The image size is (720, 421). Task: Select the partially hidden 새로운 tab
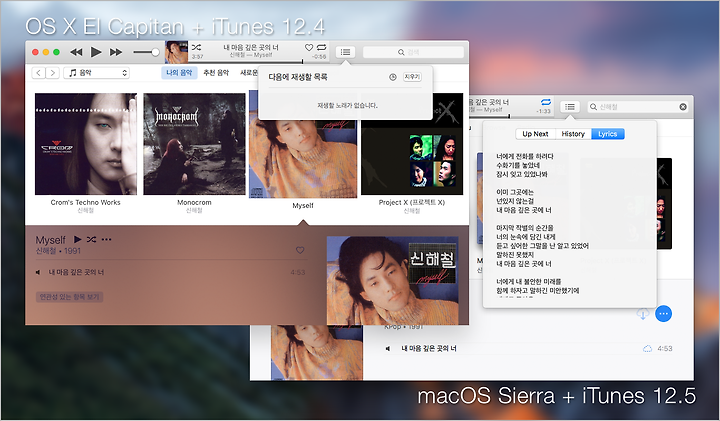[249, 73]
